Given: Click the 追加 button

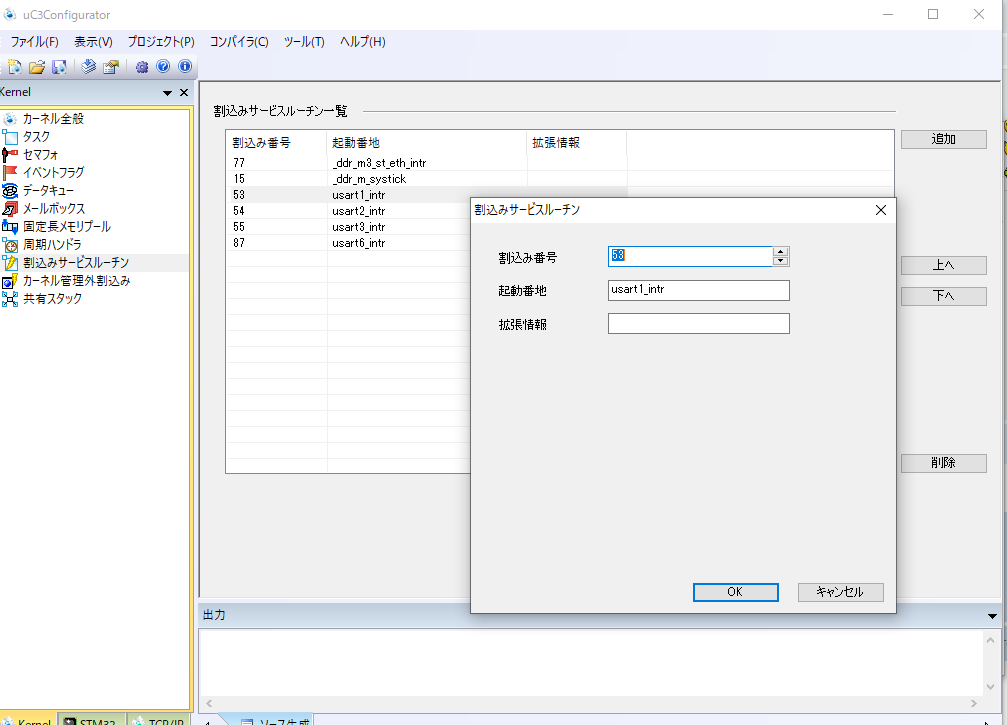Looking at the screenshot, I should (943, 139).
